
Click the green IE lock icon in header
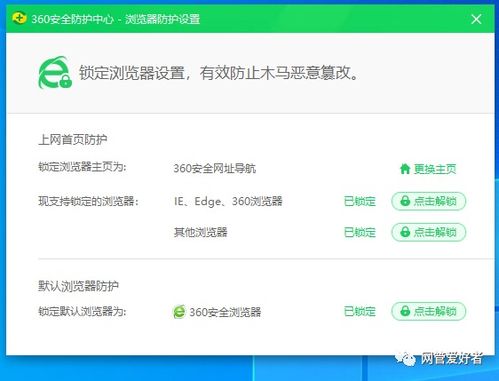pyautogui.click(x=55, y=72)
